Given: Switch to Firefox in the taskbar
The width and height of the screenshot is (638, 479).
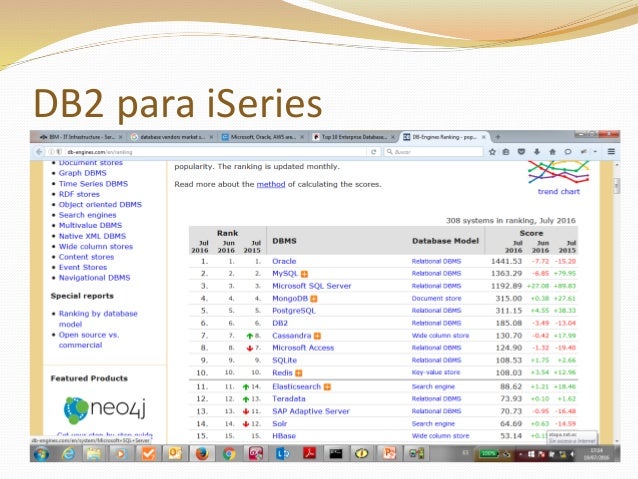Looking at the screenshot, I should tap(202, 453).
